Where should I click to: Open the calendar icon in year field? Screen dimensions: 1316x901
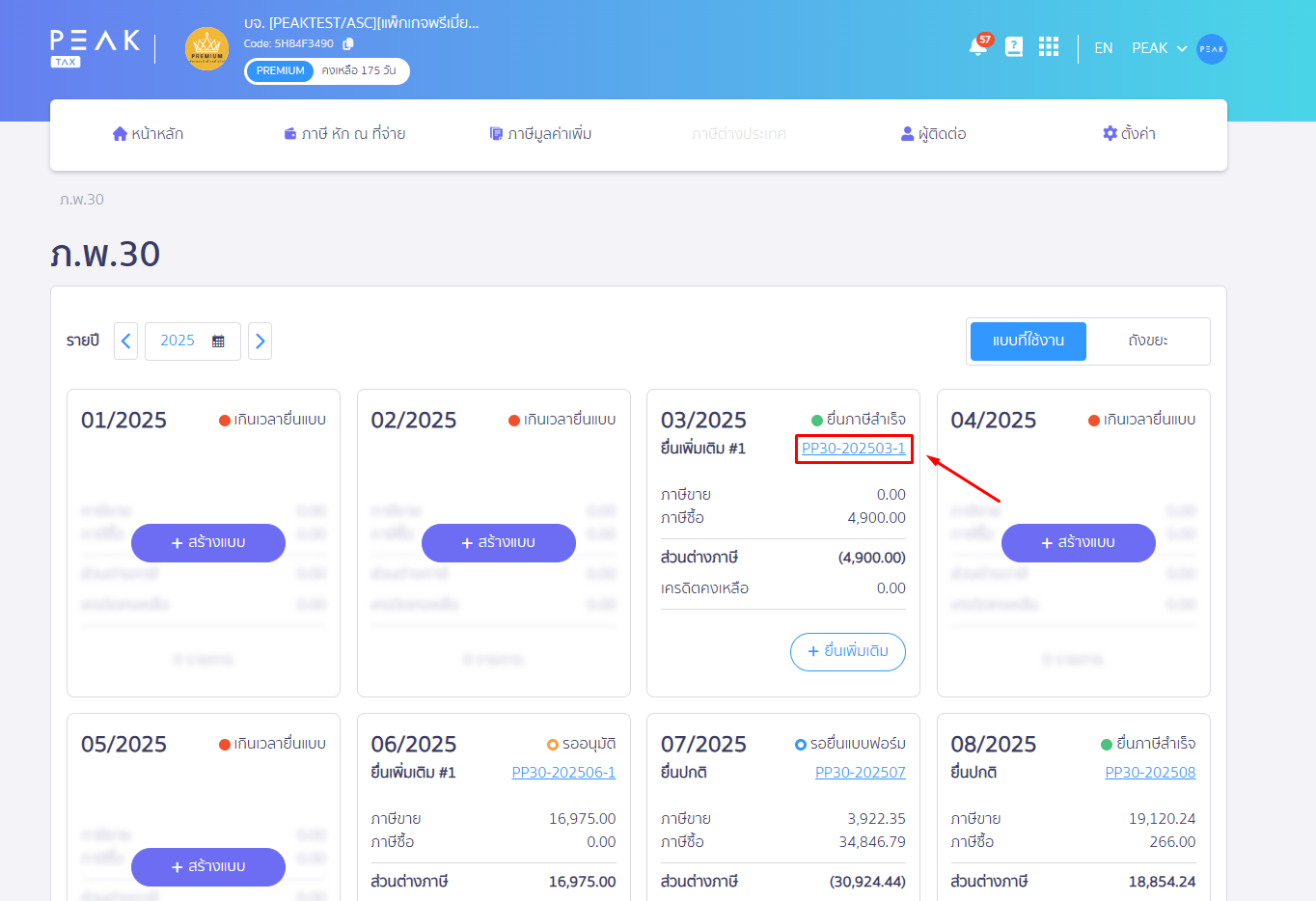pos(218,341)
